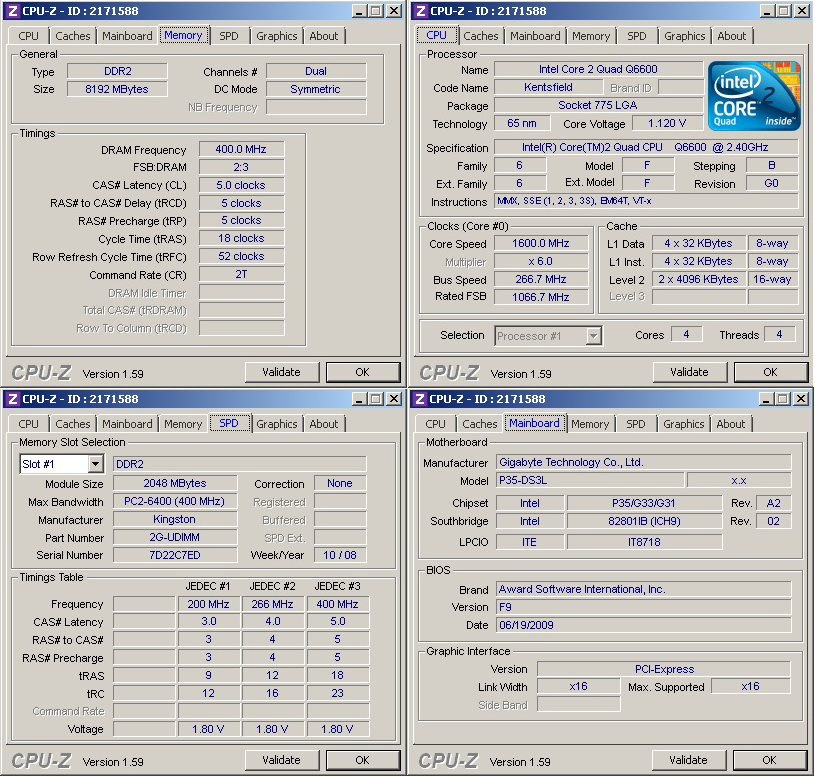Click Channels field showing Dual
Viewport: 815px width, 777px height.
[316, 71]
